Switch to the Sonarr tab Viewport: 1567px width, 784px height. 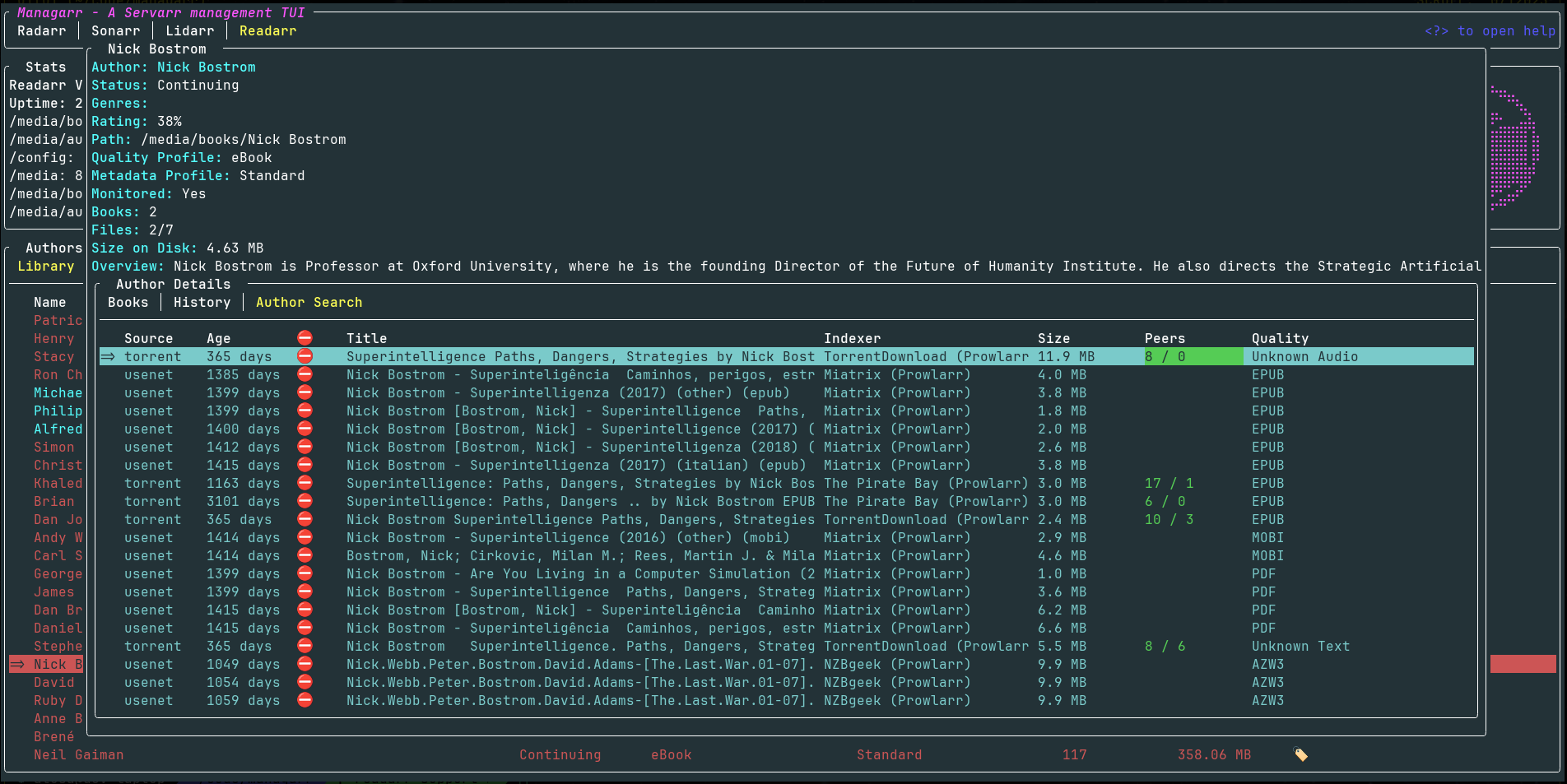pyautogui.click(x=115, y=30)
